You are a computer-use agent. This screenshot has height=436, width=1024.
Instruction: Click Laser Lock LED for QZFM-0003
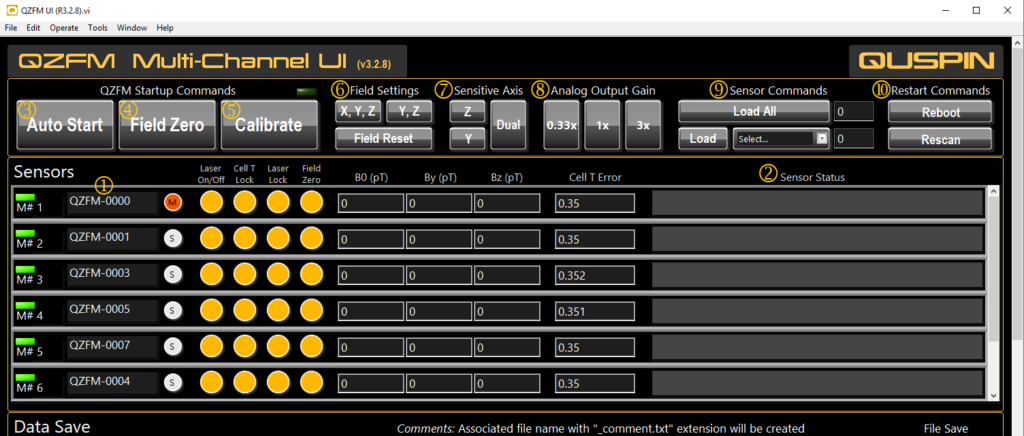coord(278,274)
